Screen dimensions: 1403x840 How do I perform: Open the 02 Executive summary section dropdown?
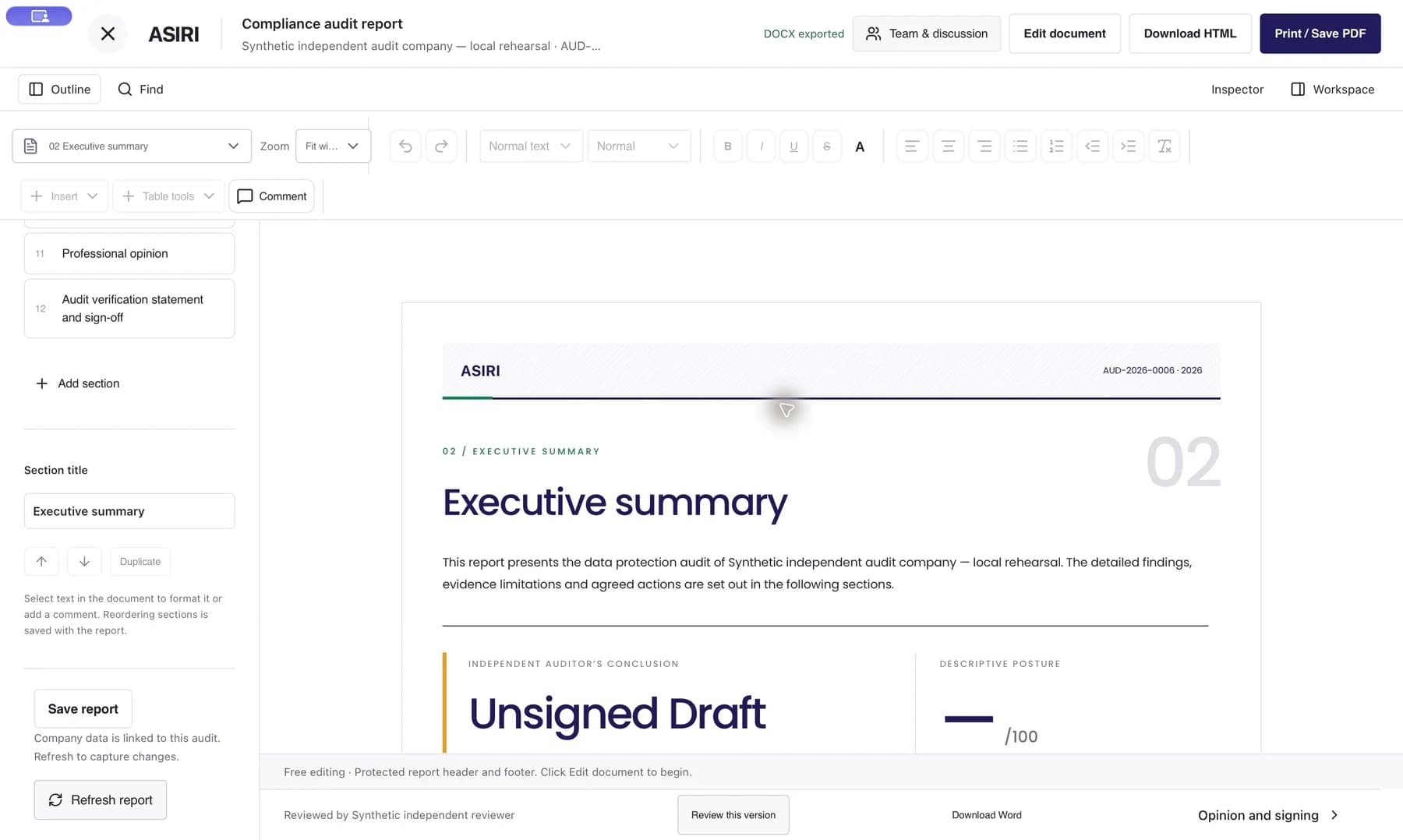tap(132, 146)
